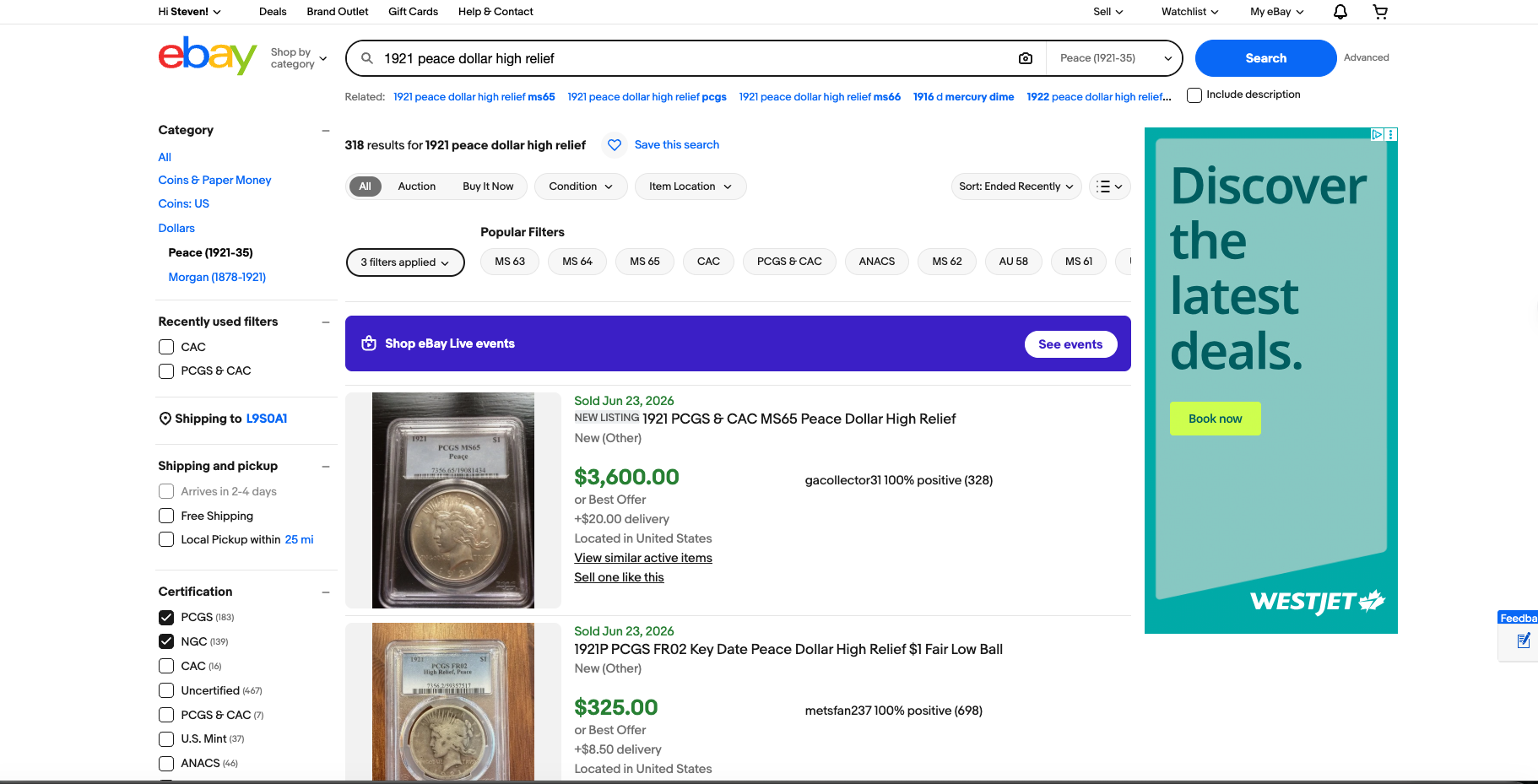Open Coins & Paper Money category
Viewport: 1538px width, 784px height.
click(x=214, y=181)
